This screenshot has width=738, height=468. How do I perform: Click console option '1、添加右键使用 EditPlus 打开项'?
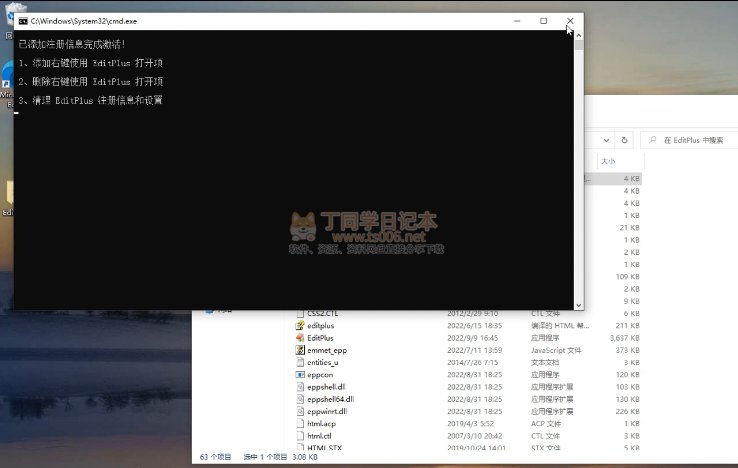[x=90, y=63]
